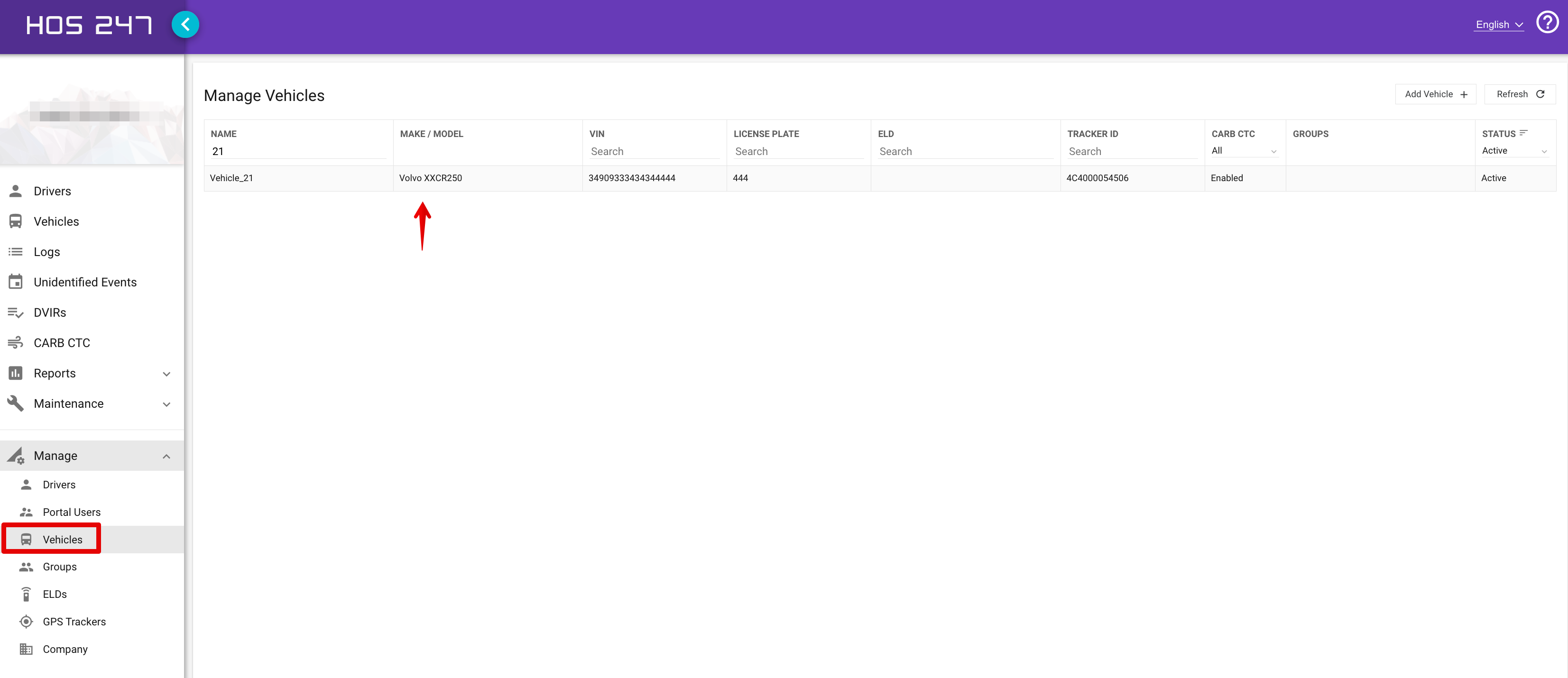The height and width of the screenshot is (678, 1568).
Task: Click the Logs list icon
Action: coord(16,251)
